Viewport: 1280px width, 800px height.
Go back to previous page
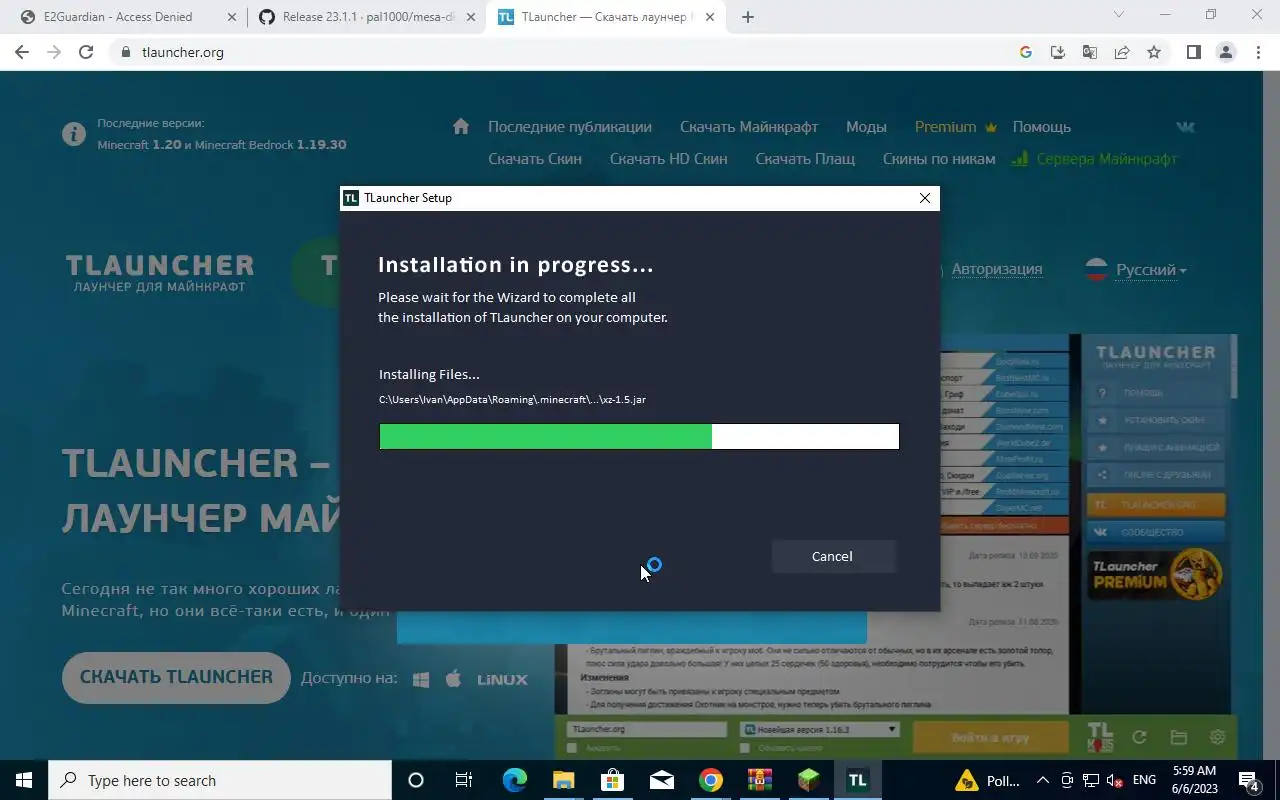click(22, 52)
